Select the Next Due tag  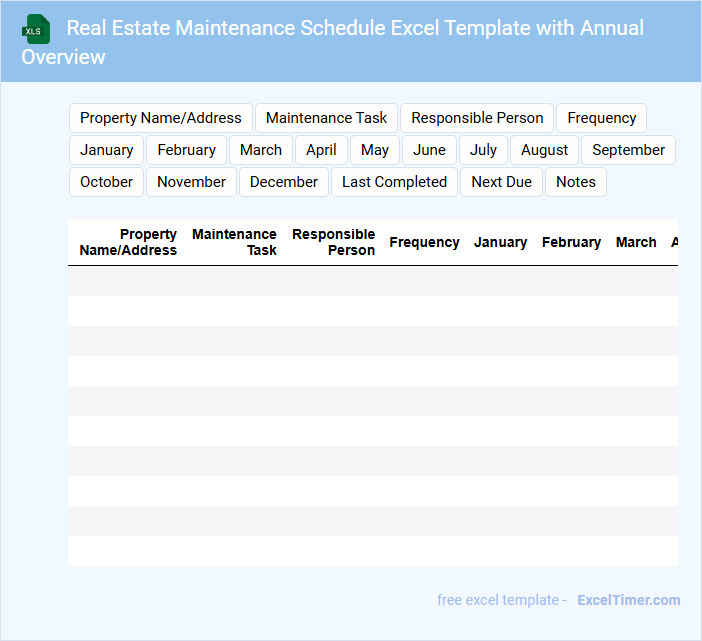point(501,182)
